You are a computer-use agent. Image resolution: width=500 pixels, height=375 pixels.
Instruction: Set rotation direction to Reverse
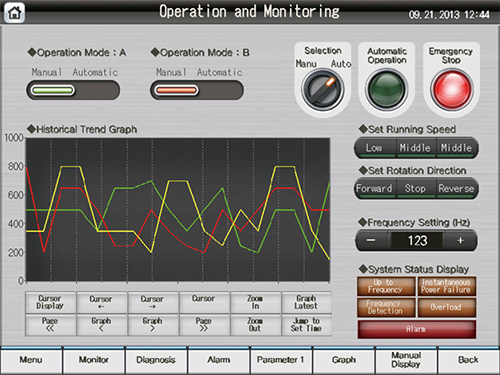click(x=456, y=188)
